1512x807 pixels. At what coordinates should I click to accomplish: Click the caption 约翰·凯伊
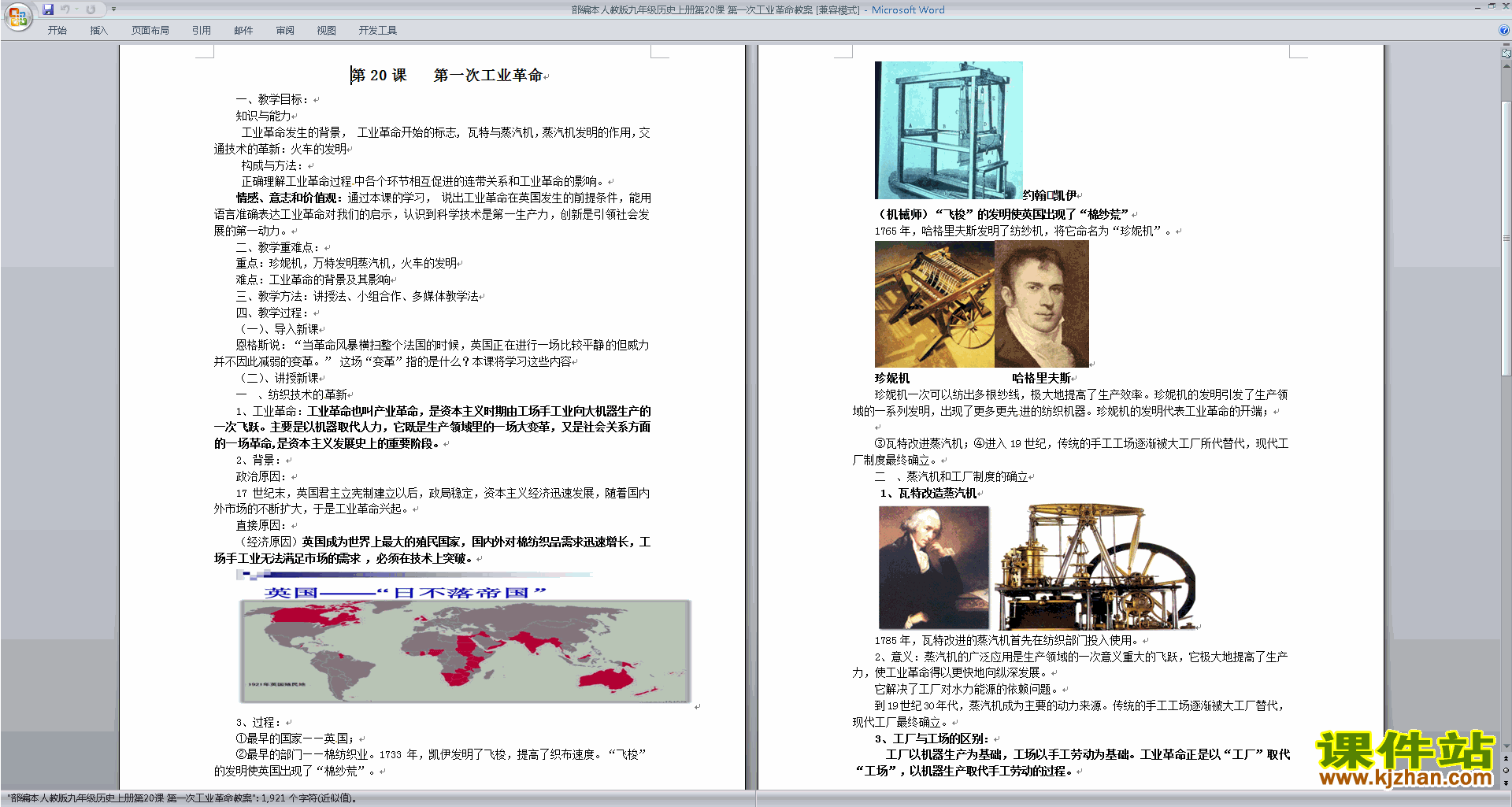pyautogui.click(x=1049, y=195)
